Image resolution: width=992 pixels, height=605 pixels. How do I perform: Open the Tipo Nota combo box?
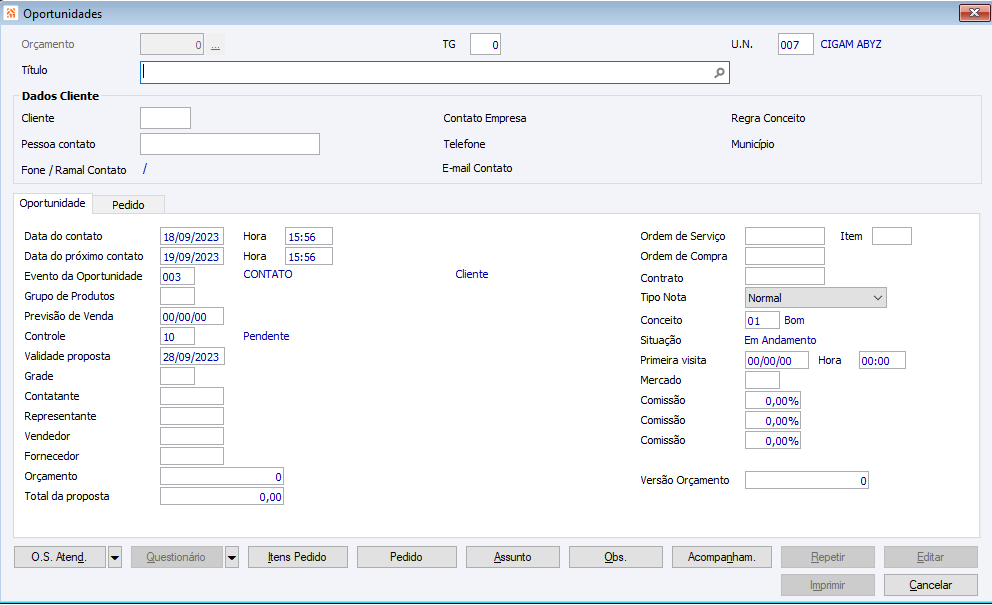coord(816,298)
